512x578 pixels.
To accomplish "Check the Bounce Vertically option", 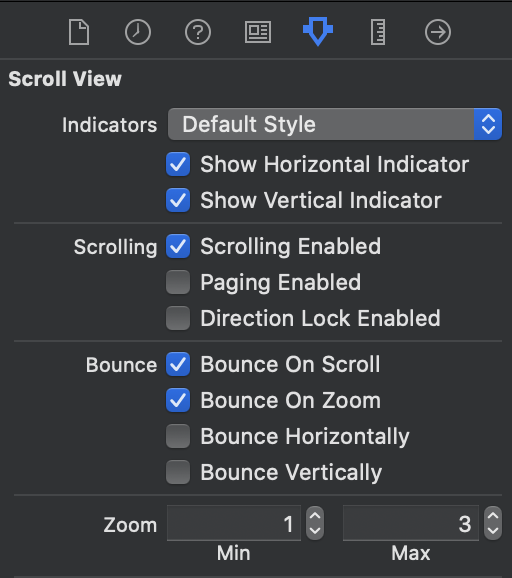I will [x=178, y=472].
